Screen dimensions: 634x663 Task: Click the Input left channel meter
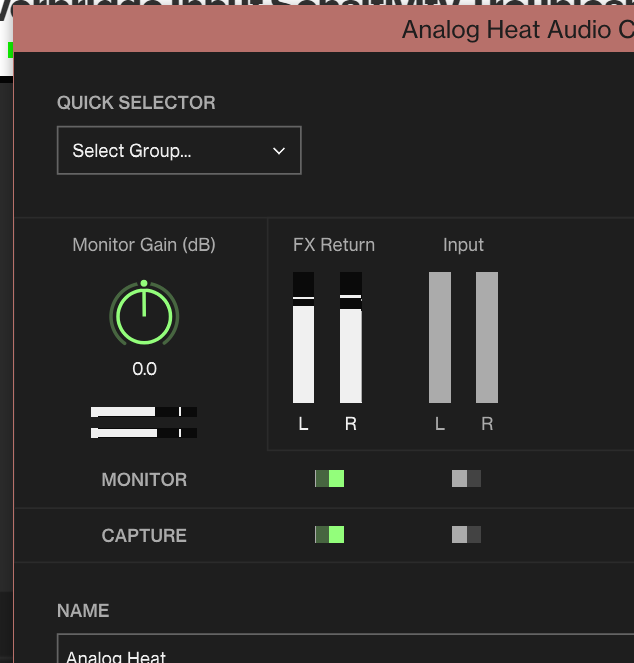tap(440, 339)
